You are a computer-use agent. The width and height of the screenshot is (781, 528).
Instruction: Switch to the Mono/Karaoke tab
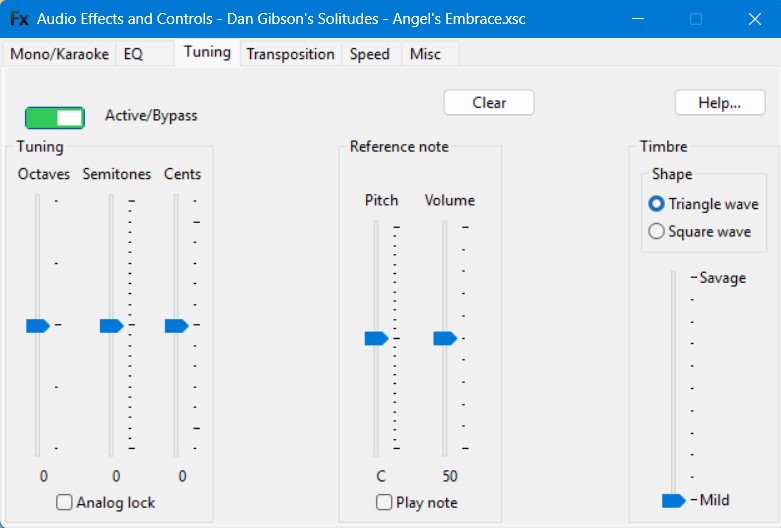pyautogui.click(x=59, y=54)
